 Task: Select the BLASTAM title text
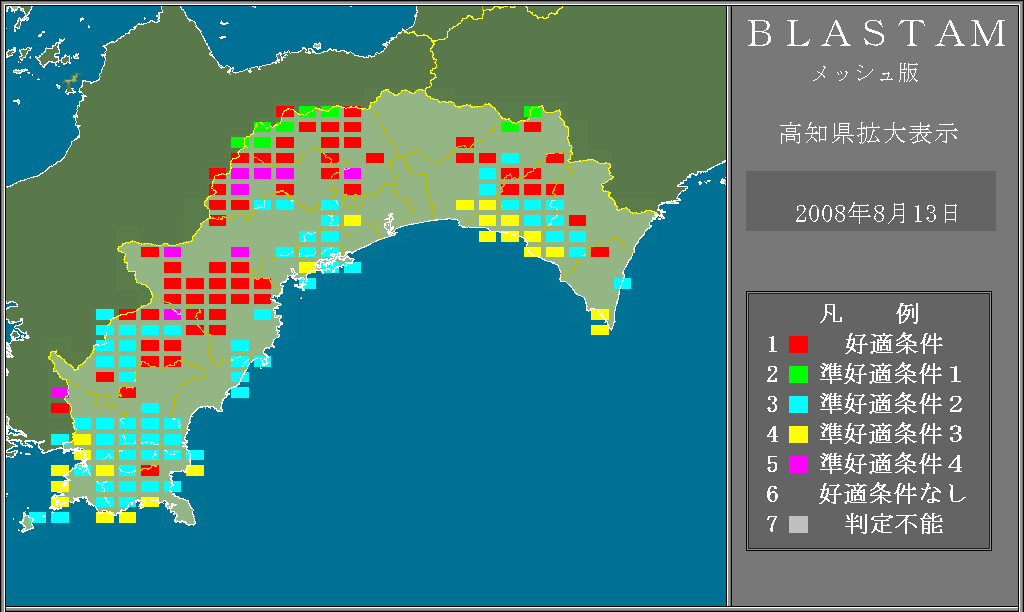tap(877, 33)
